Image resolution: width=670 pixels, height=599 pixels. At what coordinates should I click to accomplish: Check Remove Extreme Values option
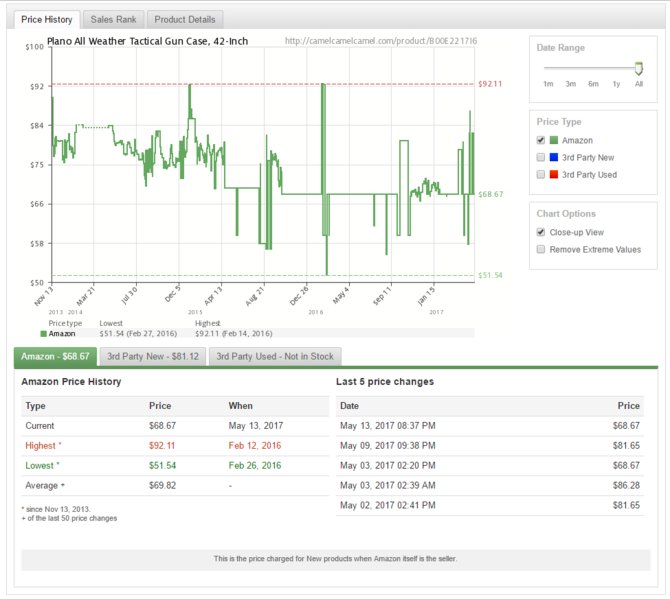[x=541, y=249]
